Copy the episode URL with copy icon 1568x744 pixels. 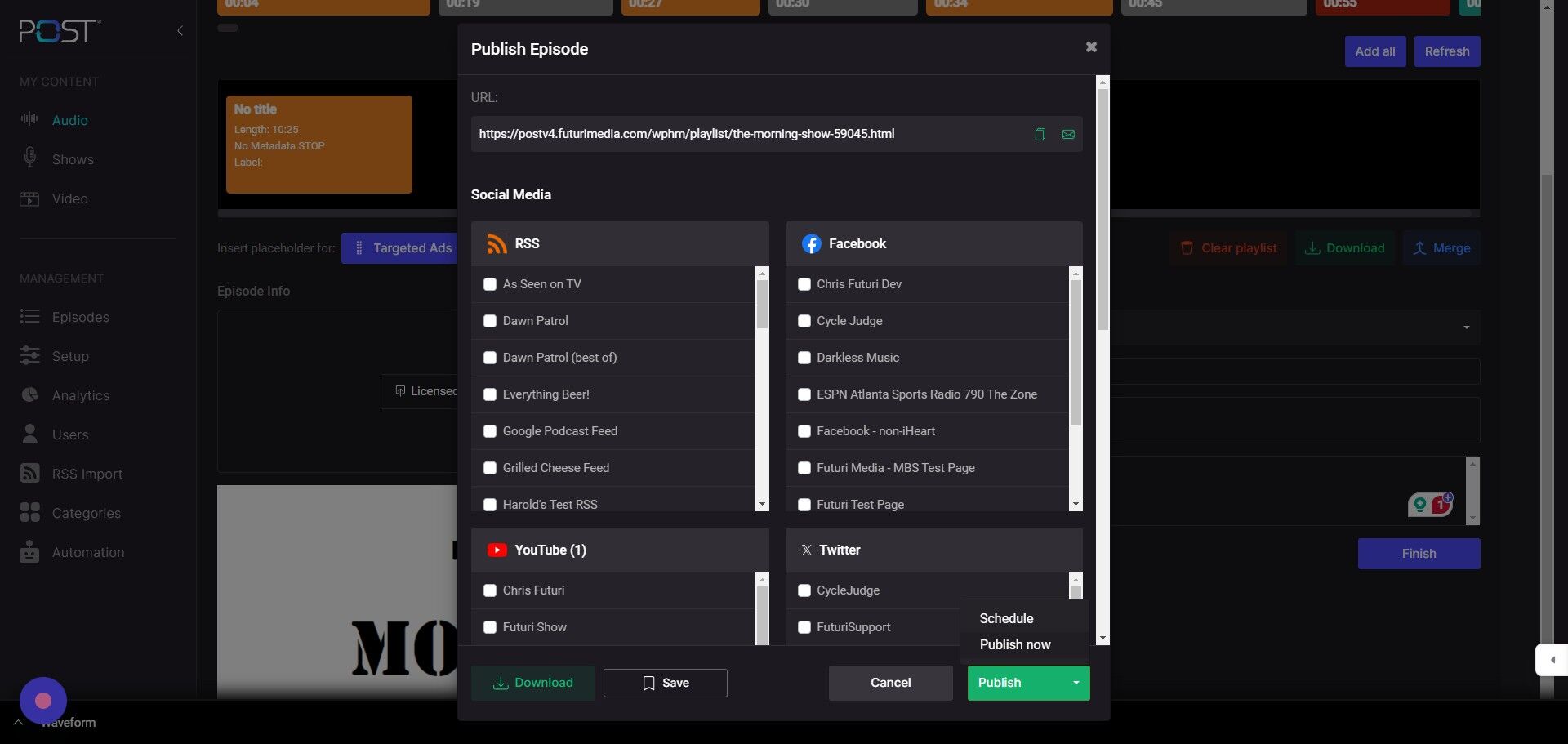point(1040,135)
